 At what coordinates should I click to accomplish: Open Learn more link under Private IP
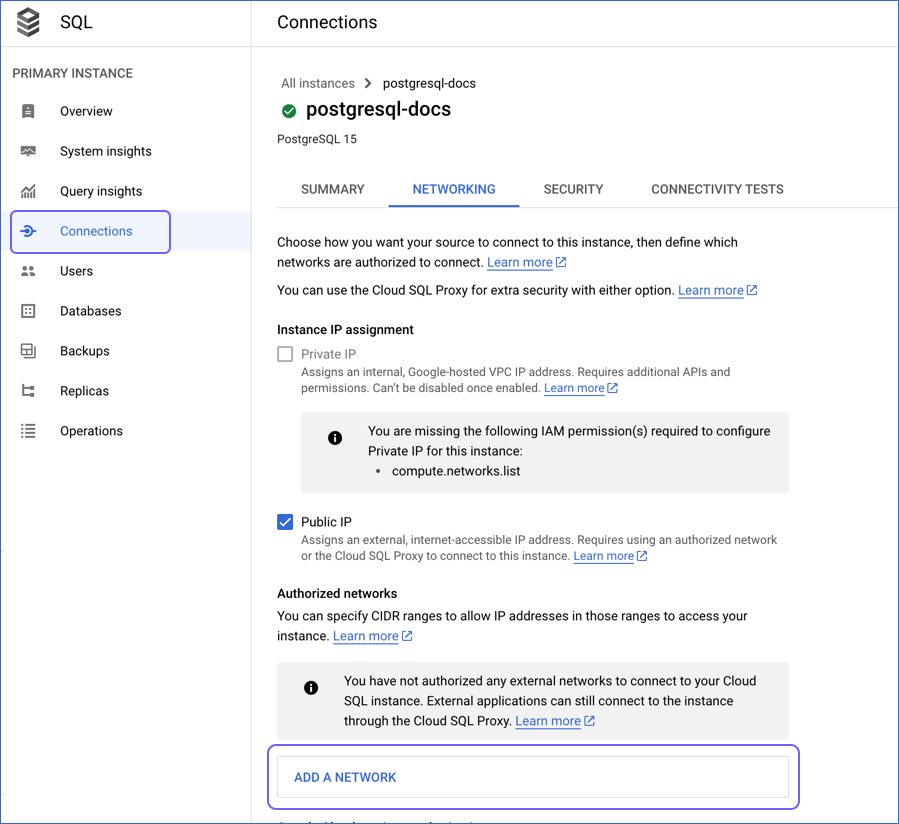click(574, 388)
